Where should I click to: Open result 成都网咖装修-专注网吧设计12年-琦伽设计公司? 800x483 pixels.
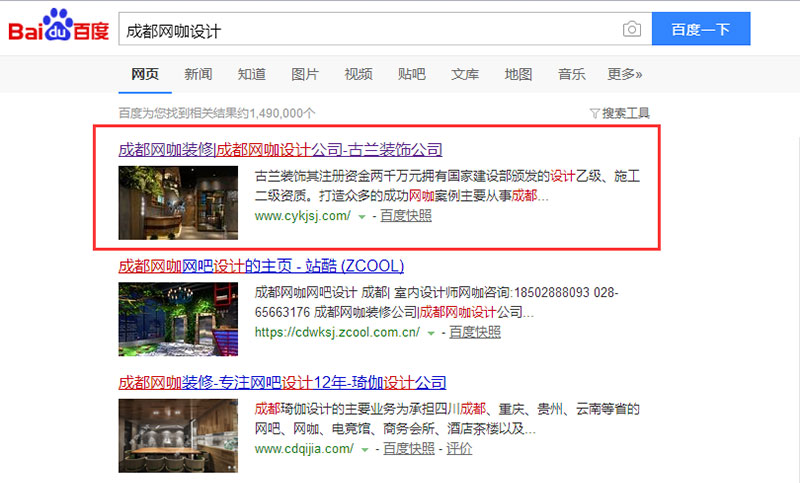pos(282,382)
